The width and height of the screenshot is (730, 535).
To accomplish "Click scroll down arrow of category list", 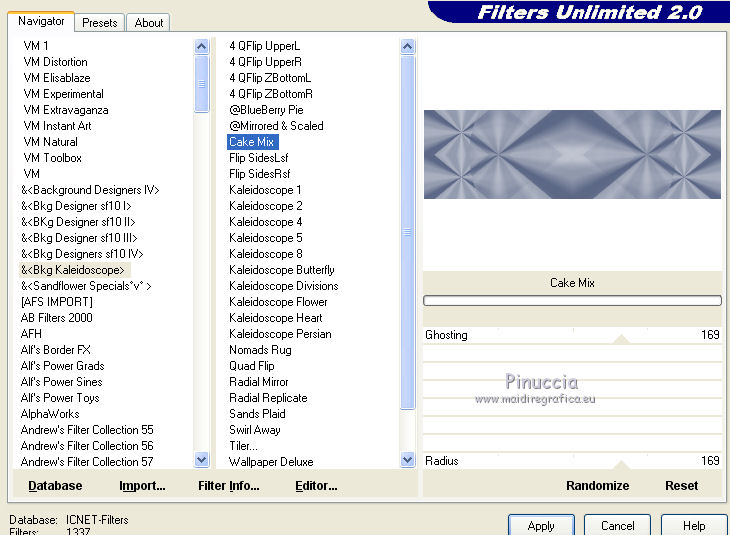I will pos(202,460).
